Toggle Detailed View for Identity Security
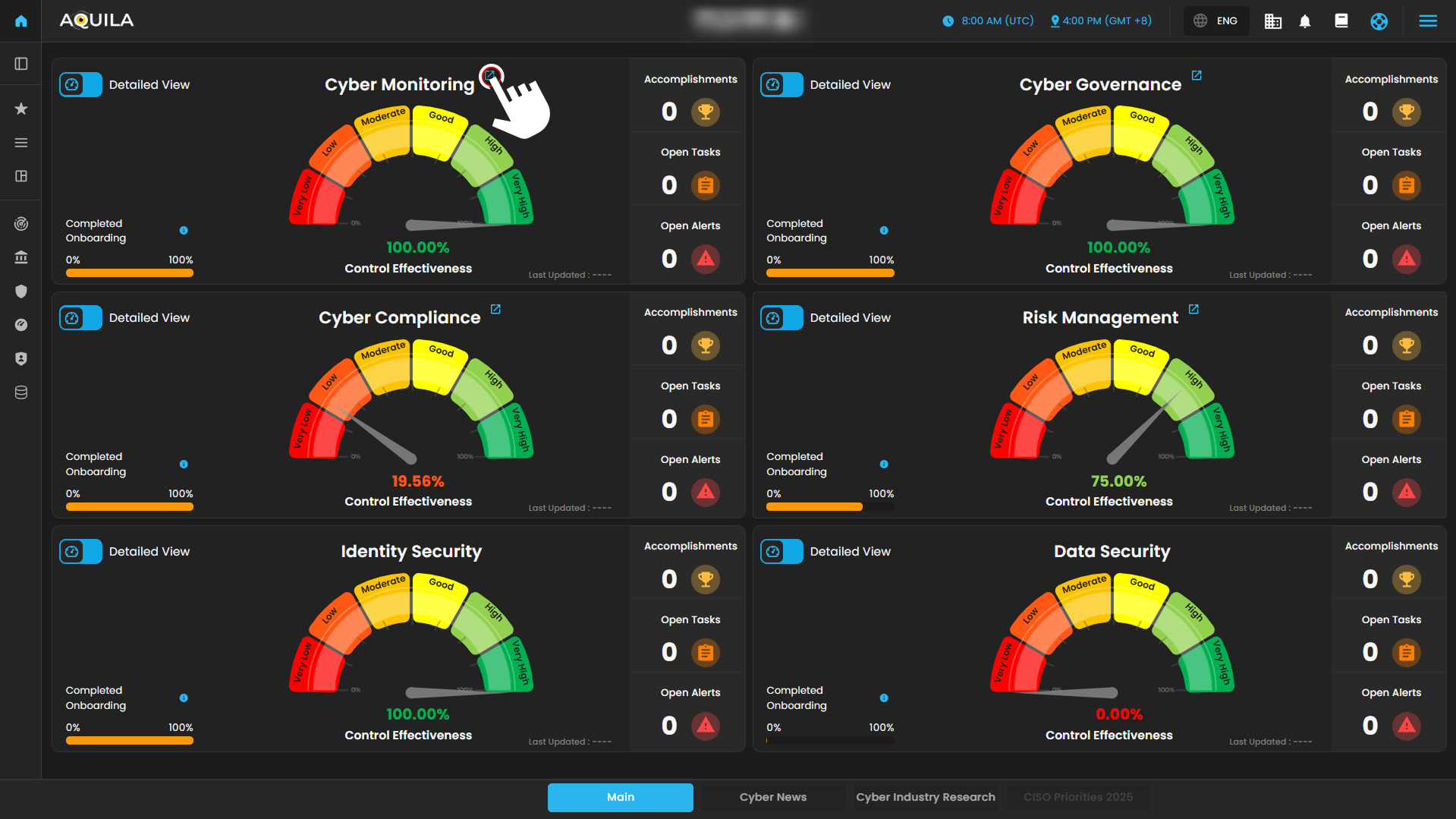The width and height of the screenshot is (1456, 819). click(81, 552)
